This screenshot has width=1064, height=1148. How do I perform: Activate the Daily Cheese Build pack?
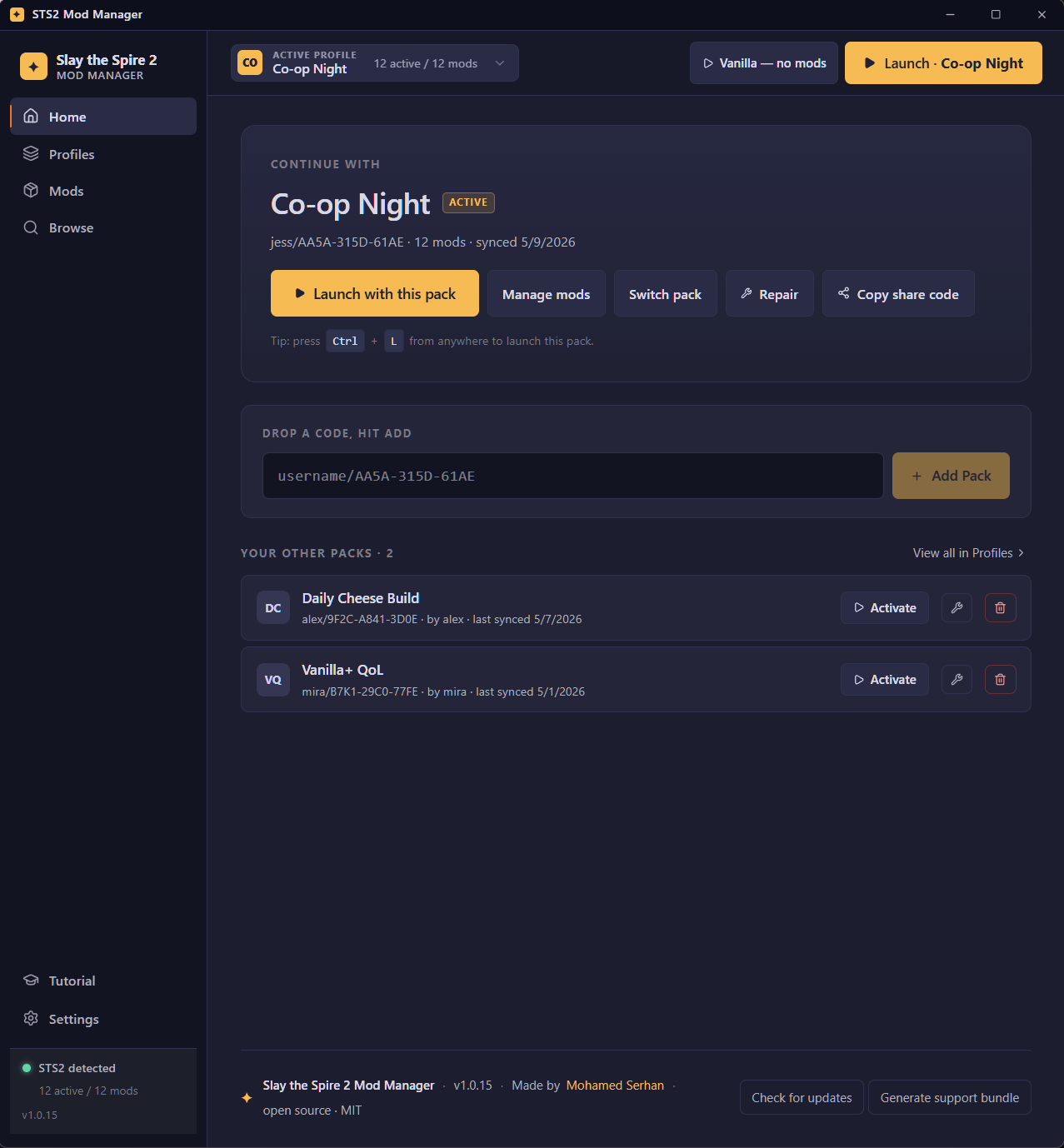pos(885,608)
